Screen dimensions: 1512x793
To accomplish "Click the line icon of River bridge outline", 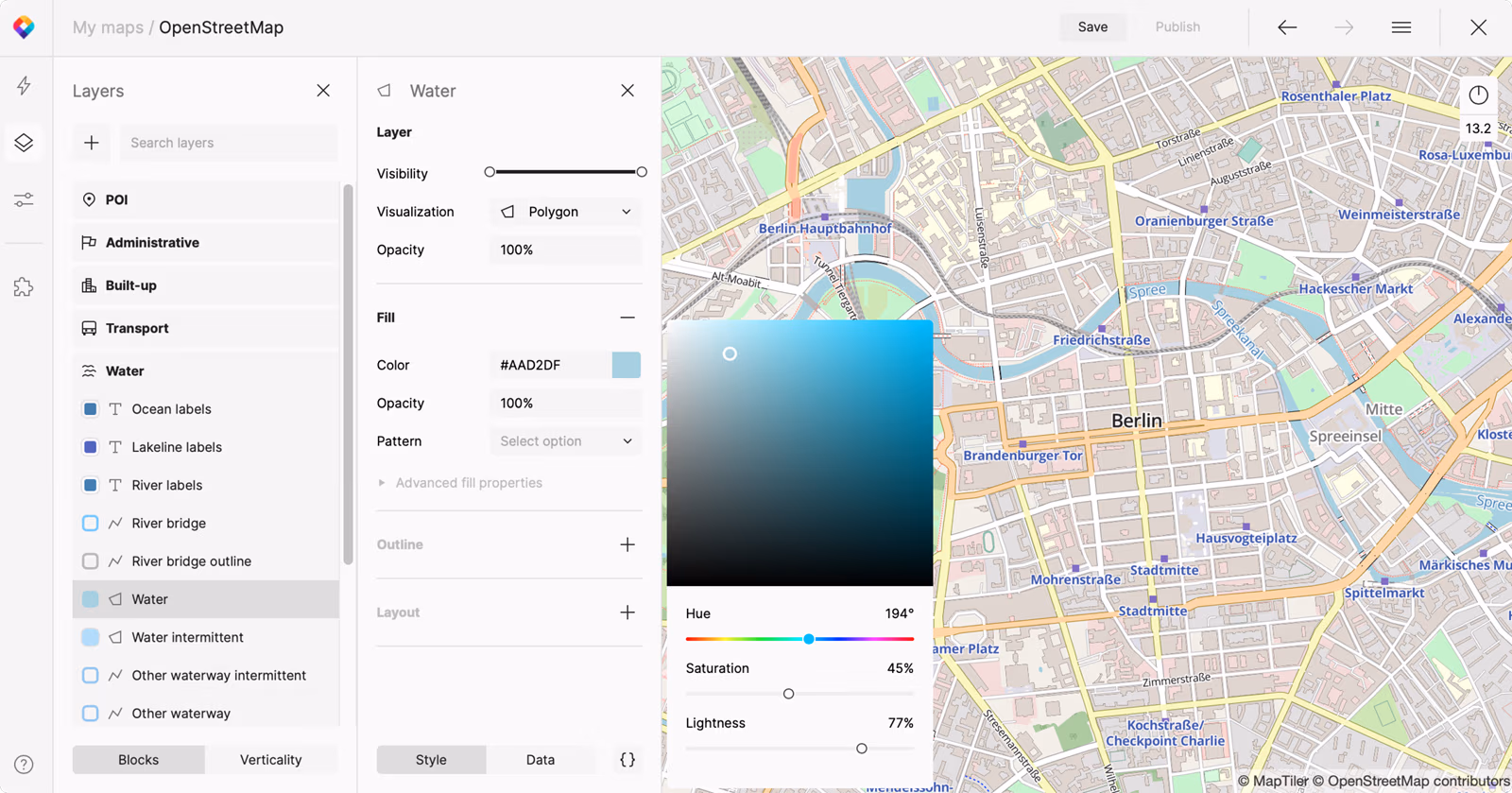I will point(115,561).
